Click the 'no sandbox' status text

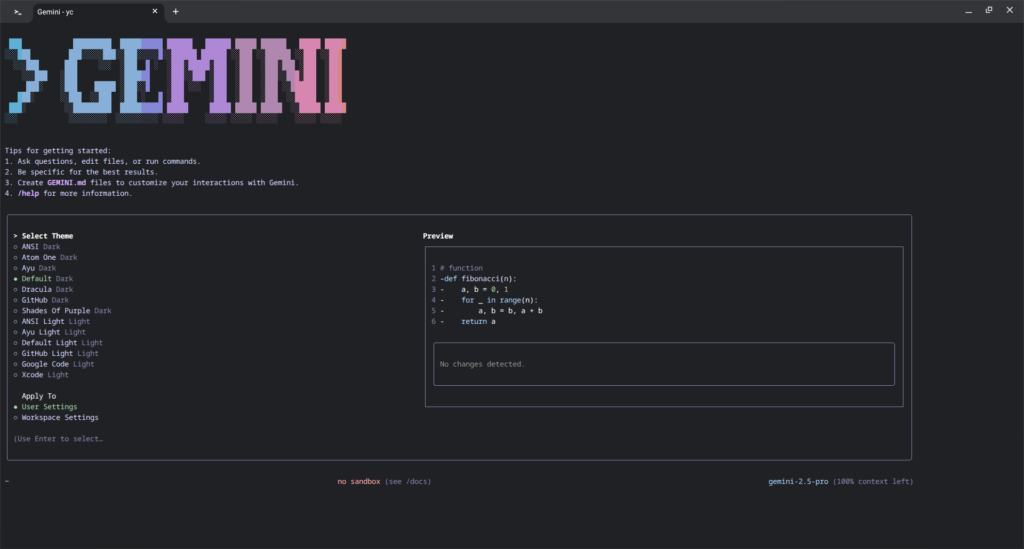(359, 482)
